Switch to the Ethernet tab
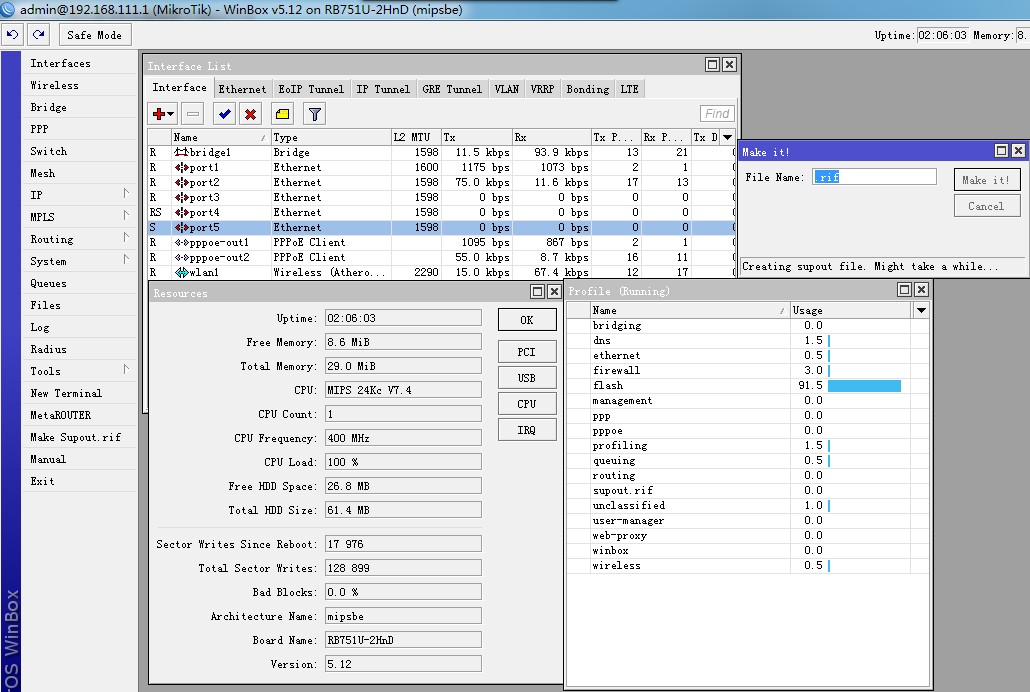Viewport: 1030px width, 692px height. tap(242, 89)
